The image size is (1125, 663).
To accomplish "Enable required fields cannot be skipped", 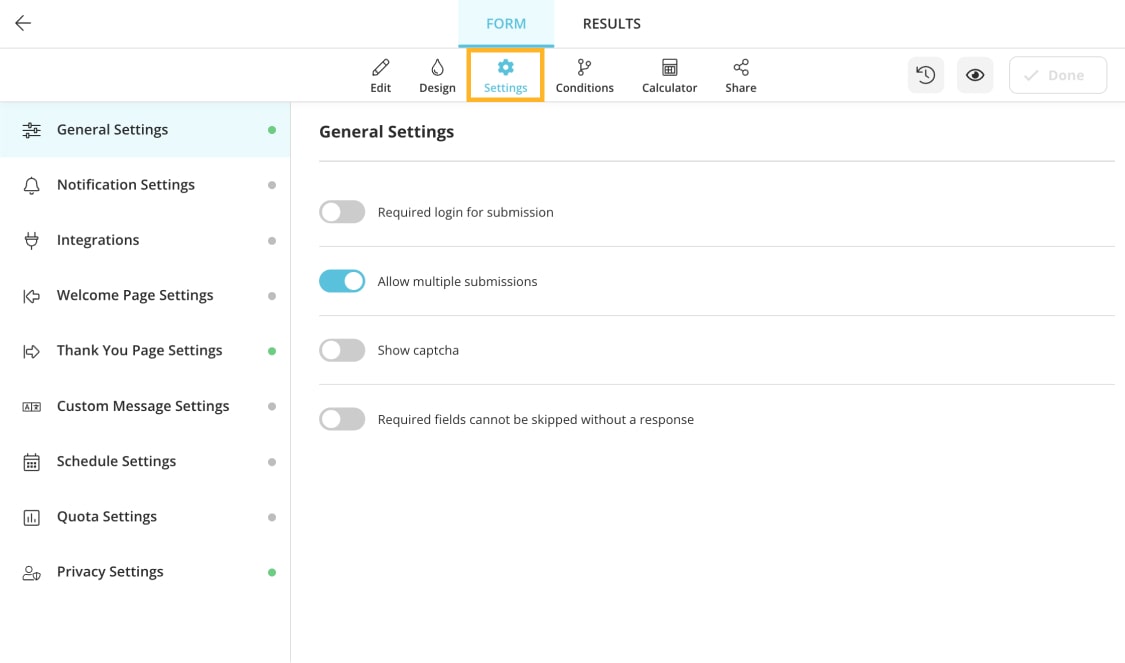I will click(342, 419).
